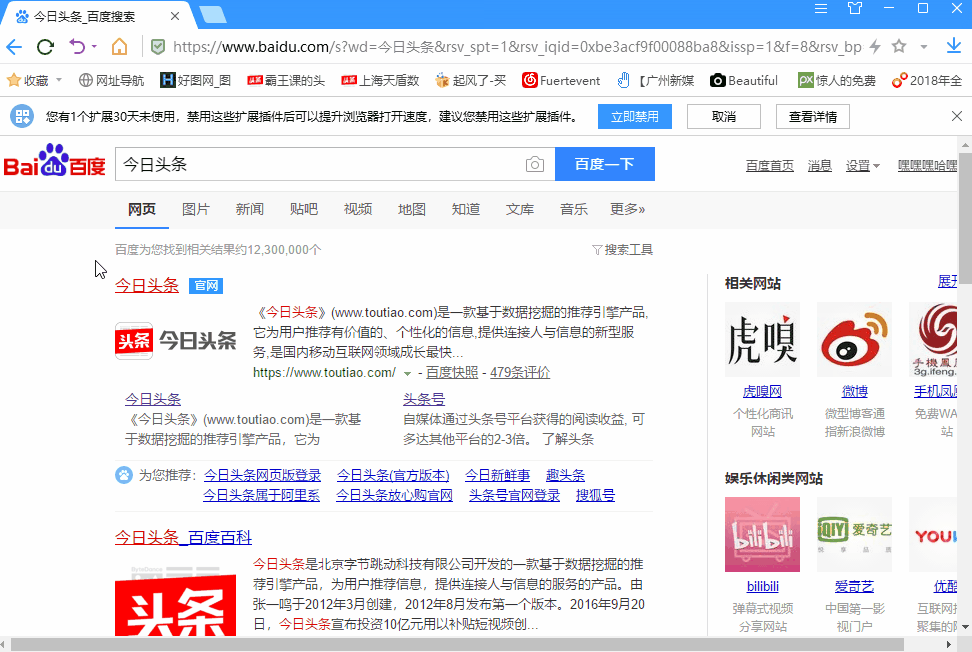Expand the 更多 search category dropdown
The height and width of the screenshot is (652, 972).
coord(627,209)
